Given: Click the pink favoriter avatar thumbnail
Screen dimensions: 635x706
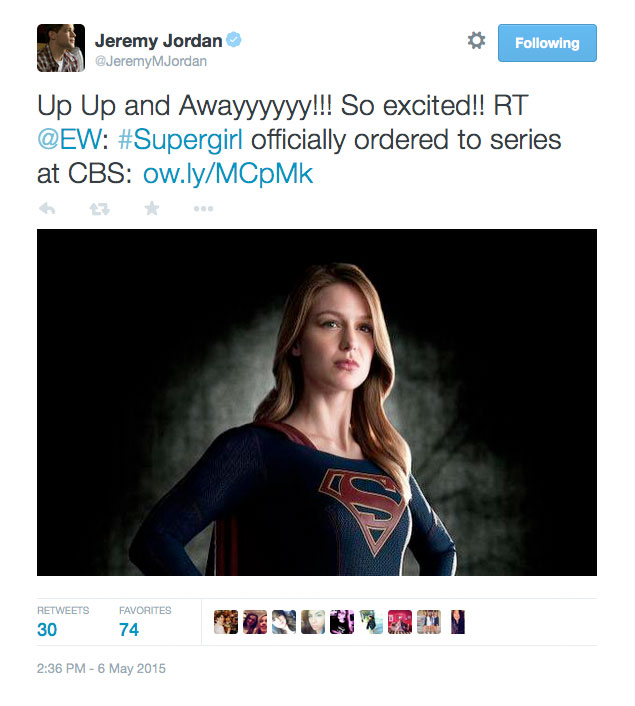Looking at the screenshot, I should pyautogui.click(x=400, y=622).
